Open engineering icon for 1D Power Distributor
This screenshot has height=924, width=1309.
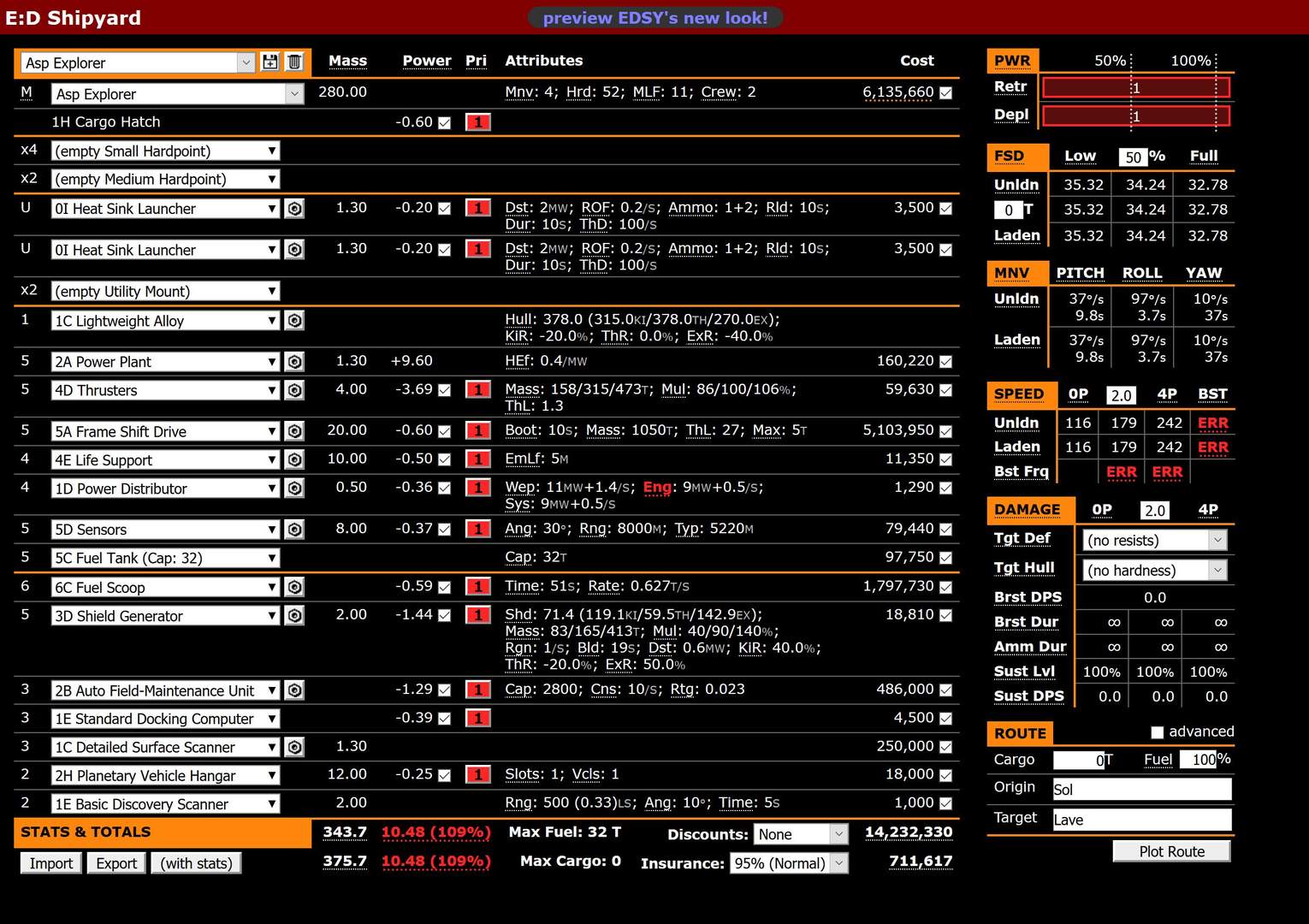point(294,489)
